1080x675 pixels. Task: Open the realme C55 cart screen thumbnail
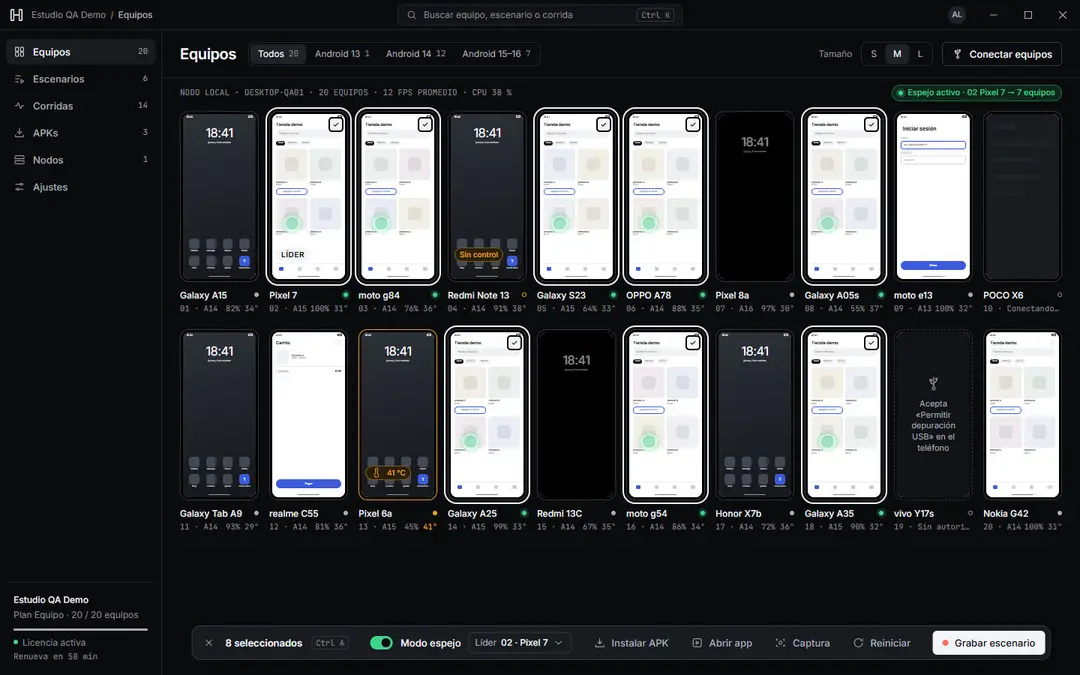coord(308,415)
